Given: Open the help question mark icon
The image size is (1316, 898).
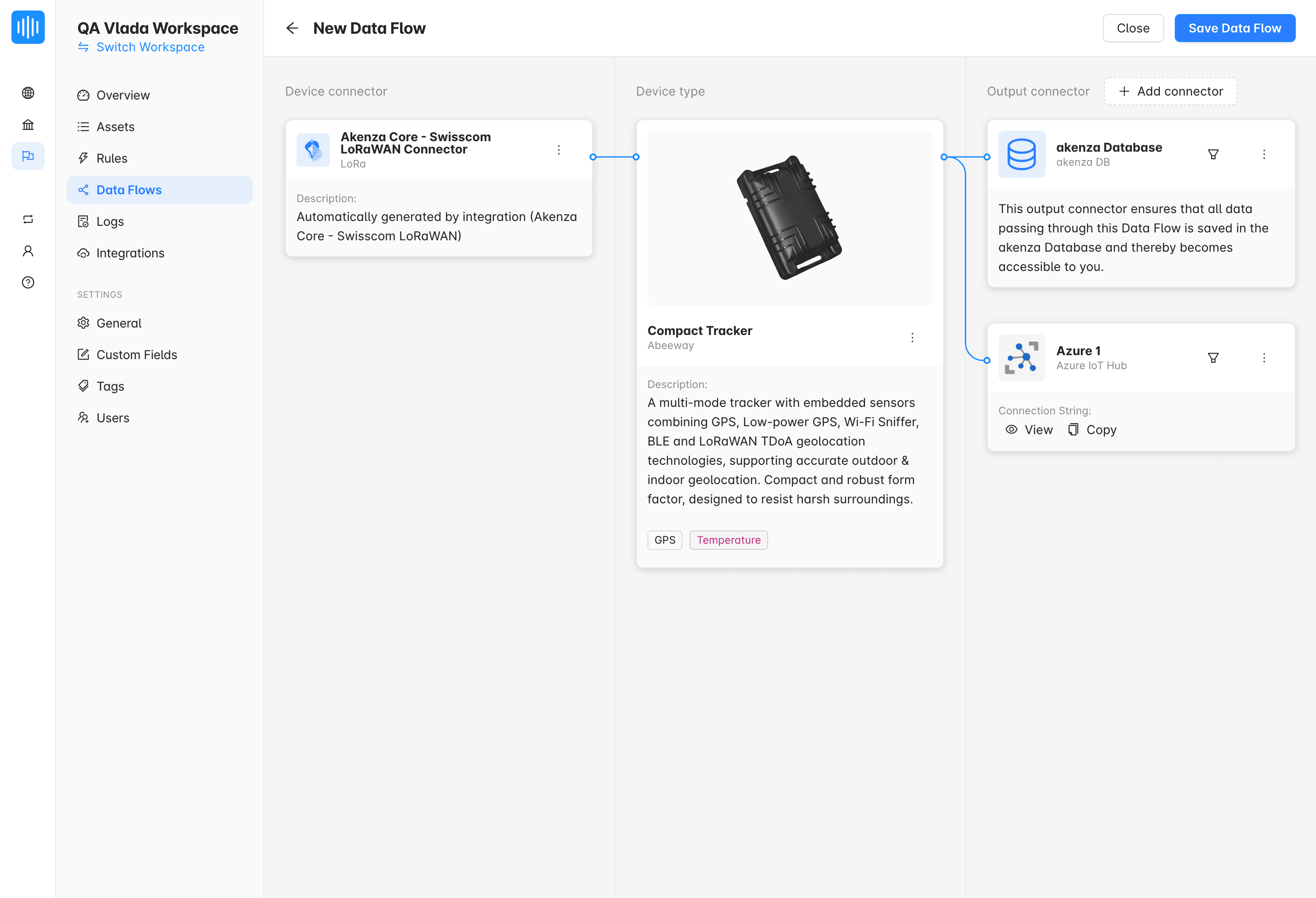Looking at the screenshot, I should click(28, 282).
